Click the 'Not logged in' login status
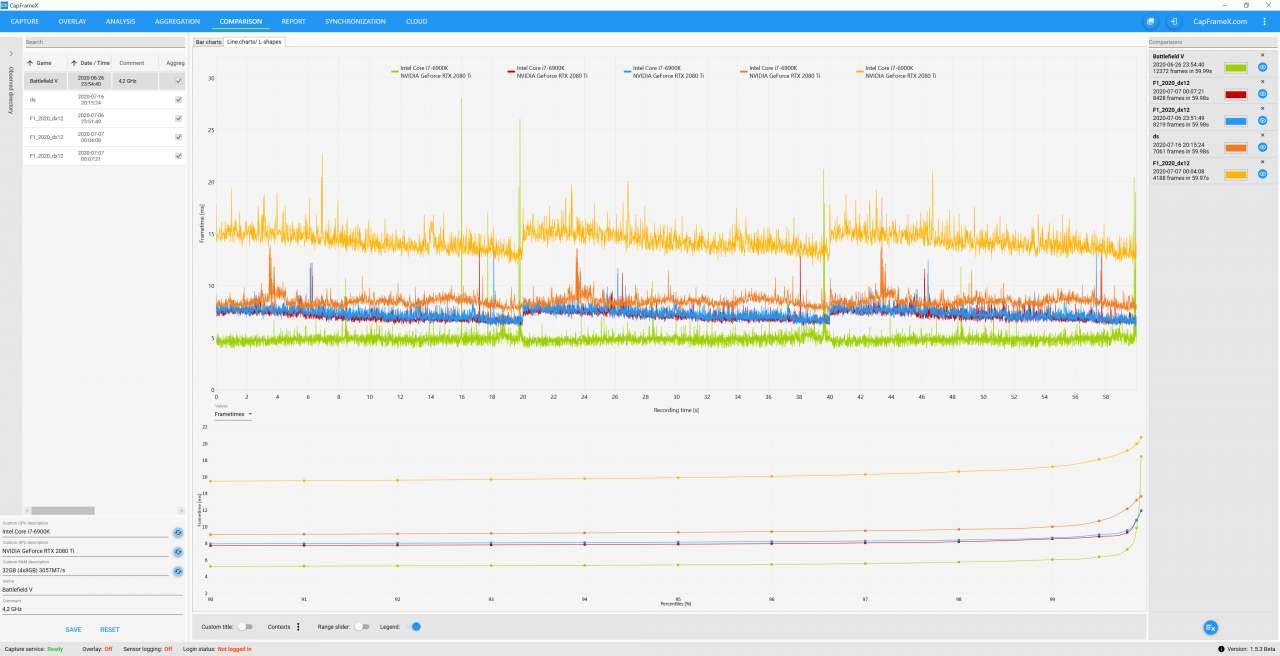This screenshot has width=1280, height=656. click(234, 649)
